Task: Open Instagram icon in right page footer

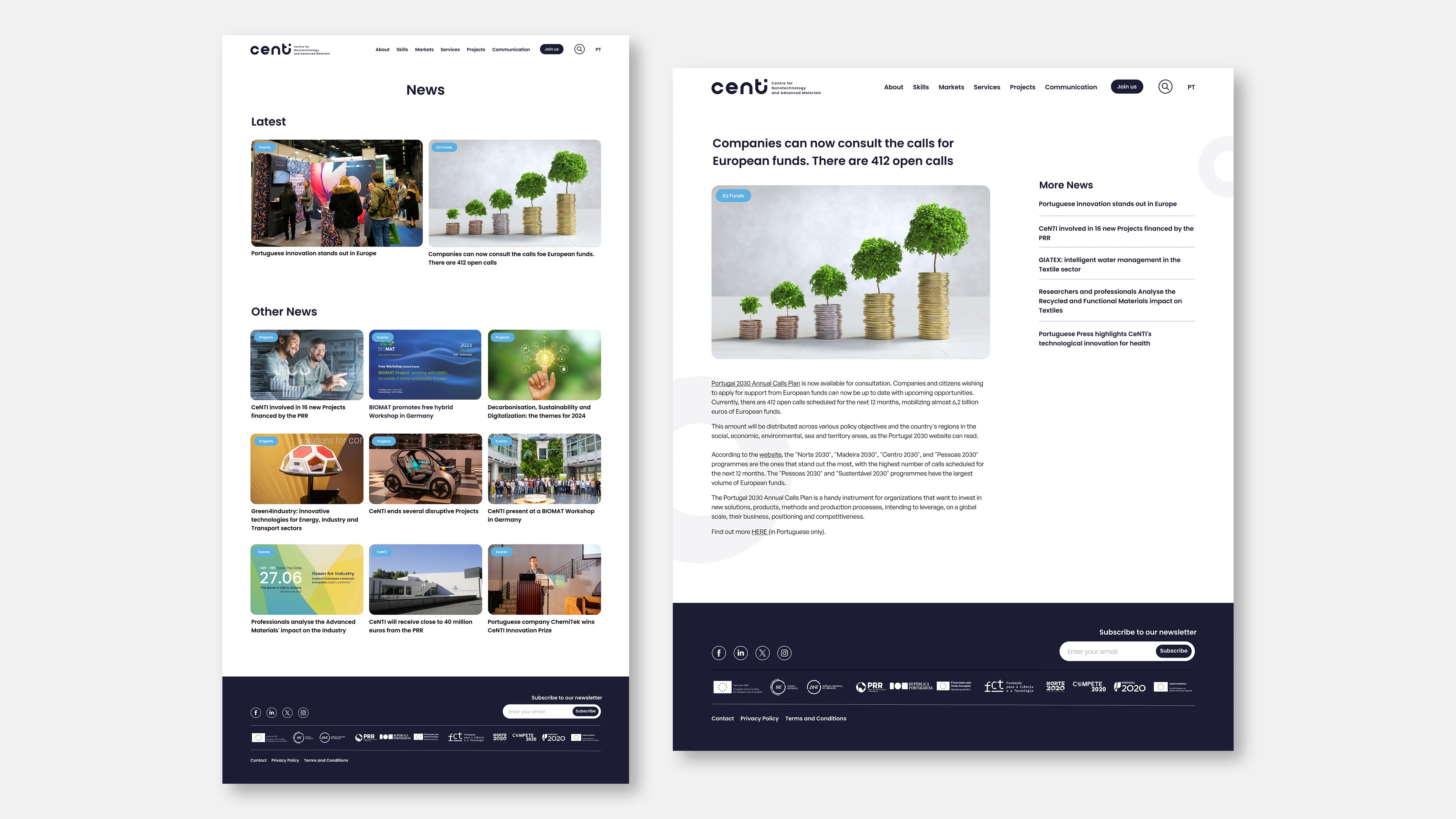Action: click(x=784, y=653)
